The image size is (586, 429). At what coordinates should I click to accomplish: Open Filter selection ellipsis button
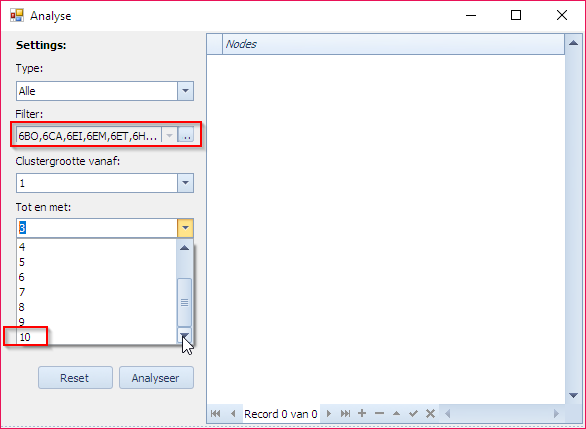click(x=186, y=135)
